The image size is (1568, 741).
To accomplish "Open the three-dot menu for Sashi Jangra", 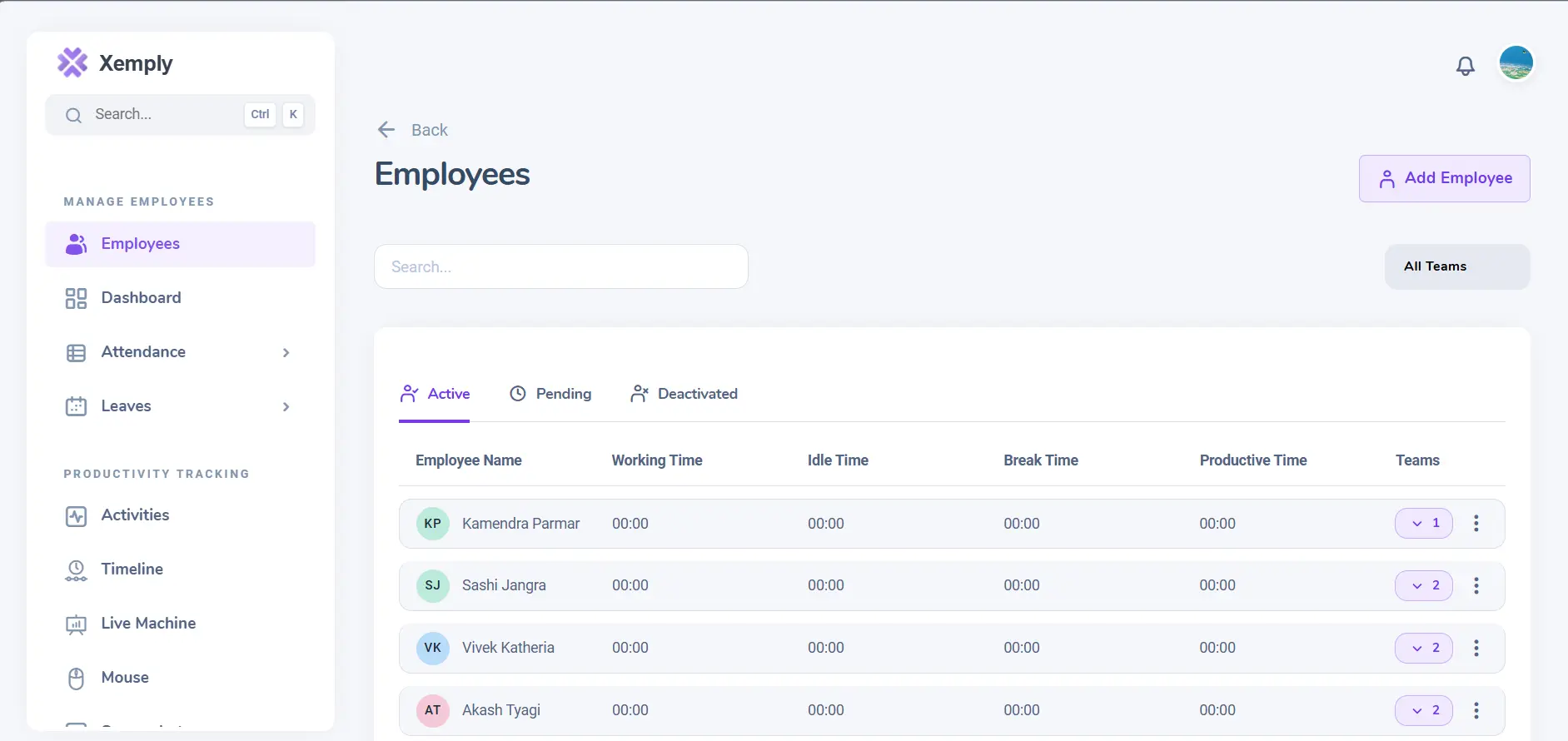I will tap(1476, 586).
